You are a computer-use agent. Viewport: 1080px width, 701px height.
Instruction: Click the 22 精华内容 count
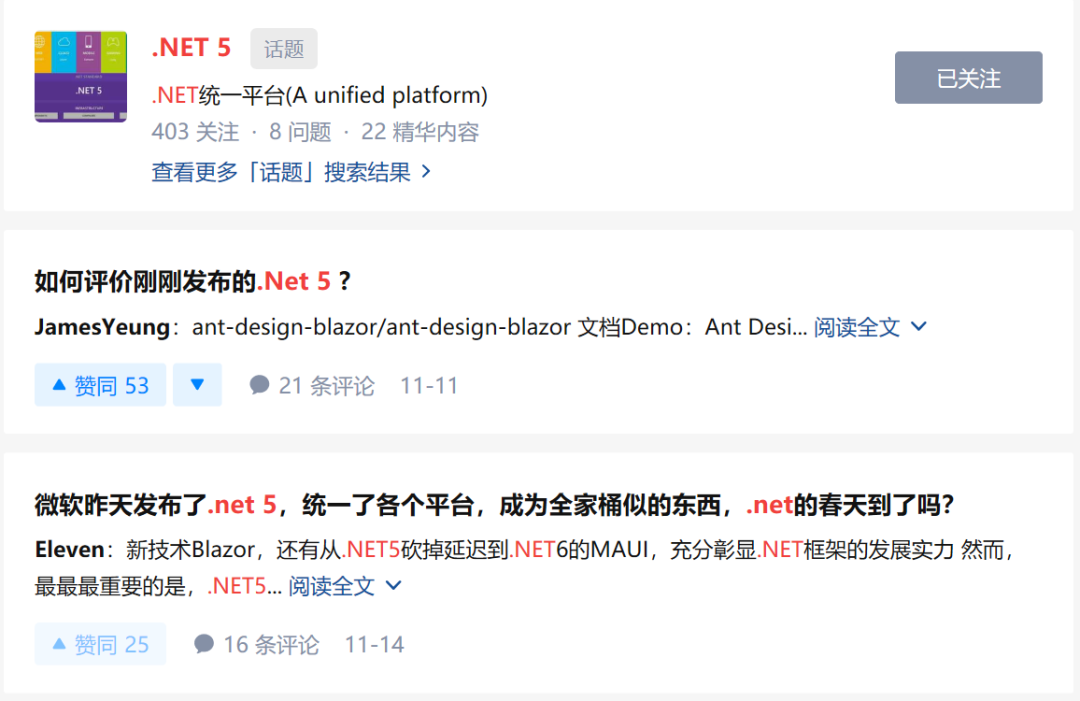(x=419, y=132)
